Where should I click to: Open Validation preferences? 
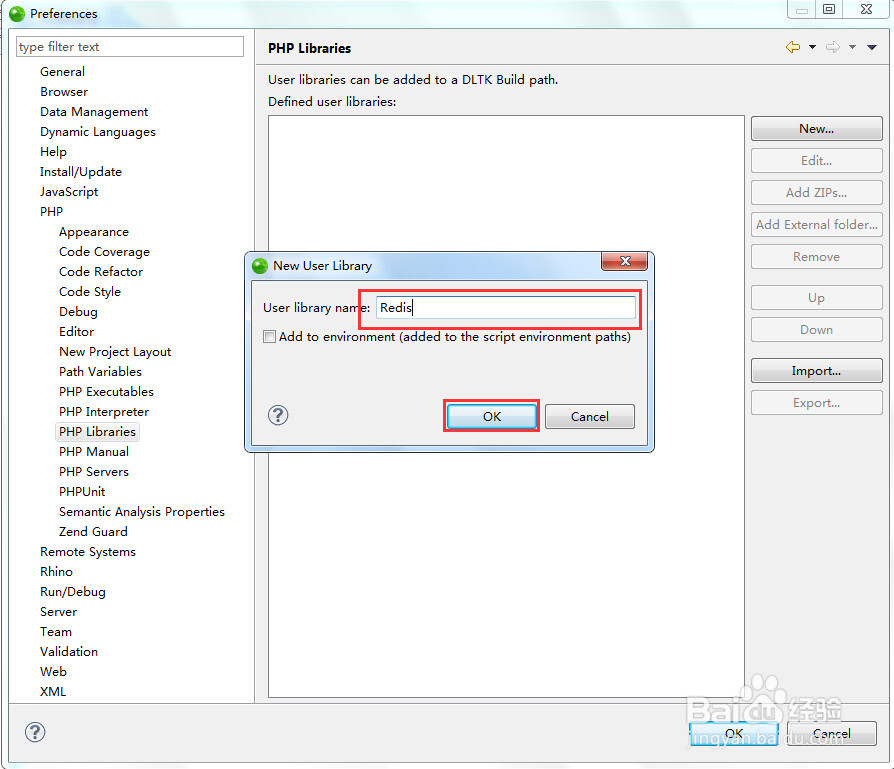[68, 652]
